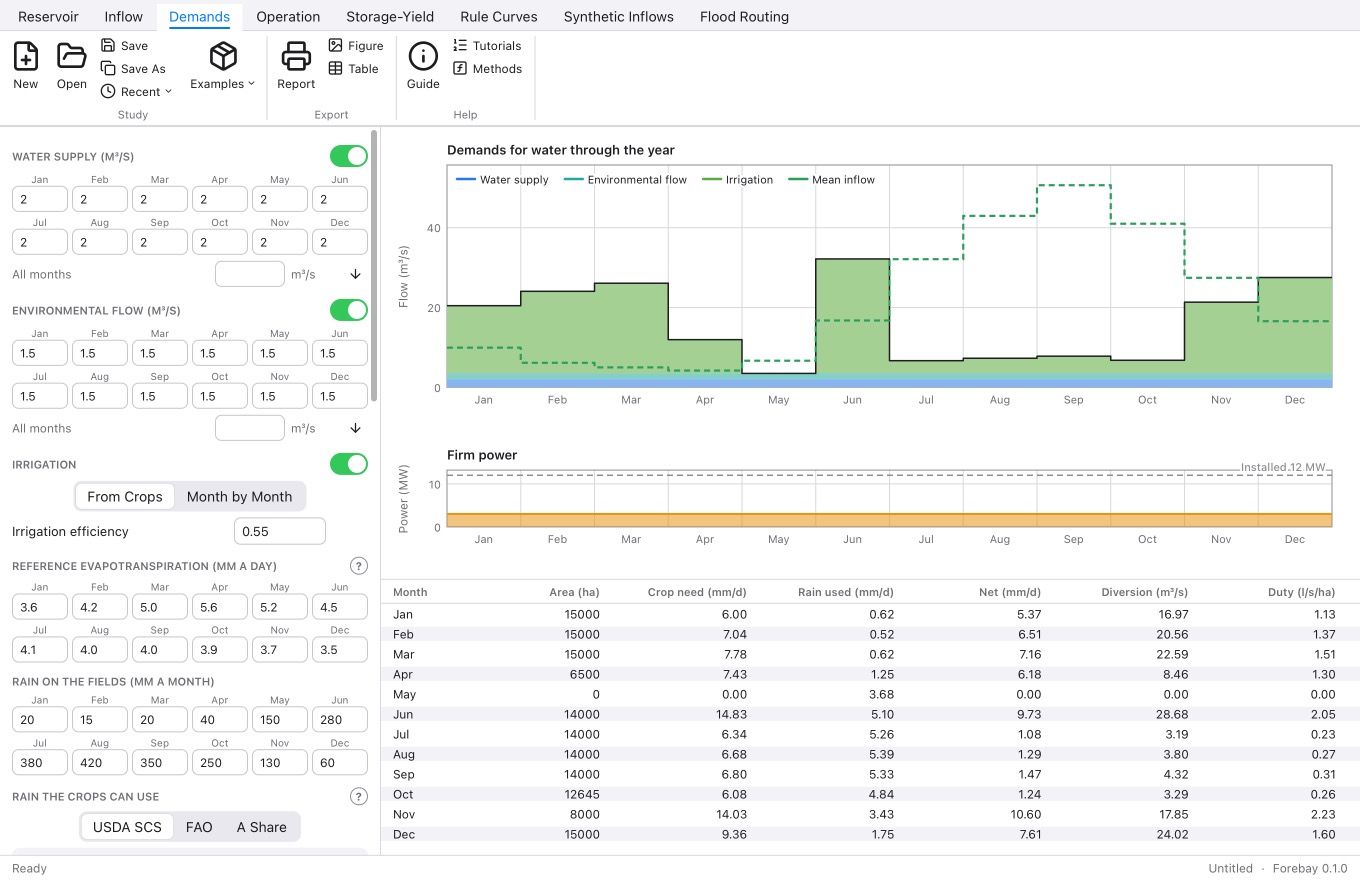The width and height of the screenshot is (1360, 880).
Task: Show help for Rain the Crops Can Use
Action: [x=359, y=797]
